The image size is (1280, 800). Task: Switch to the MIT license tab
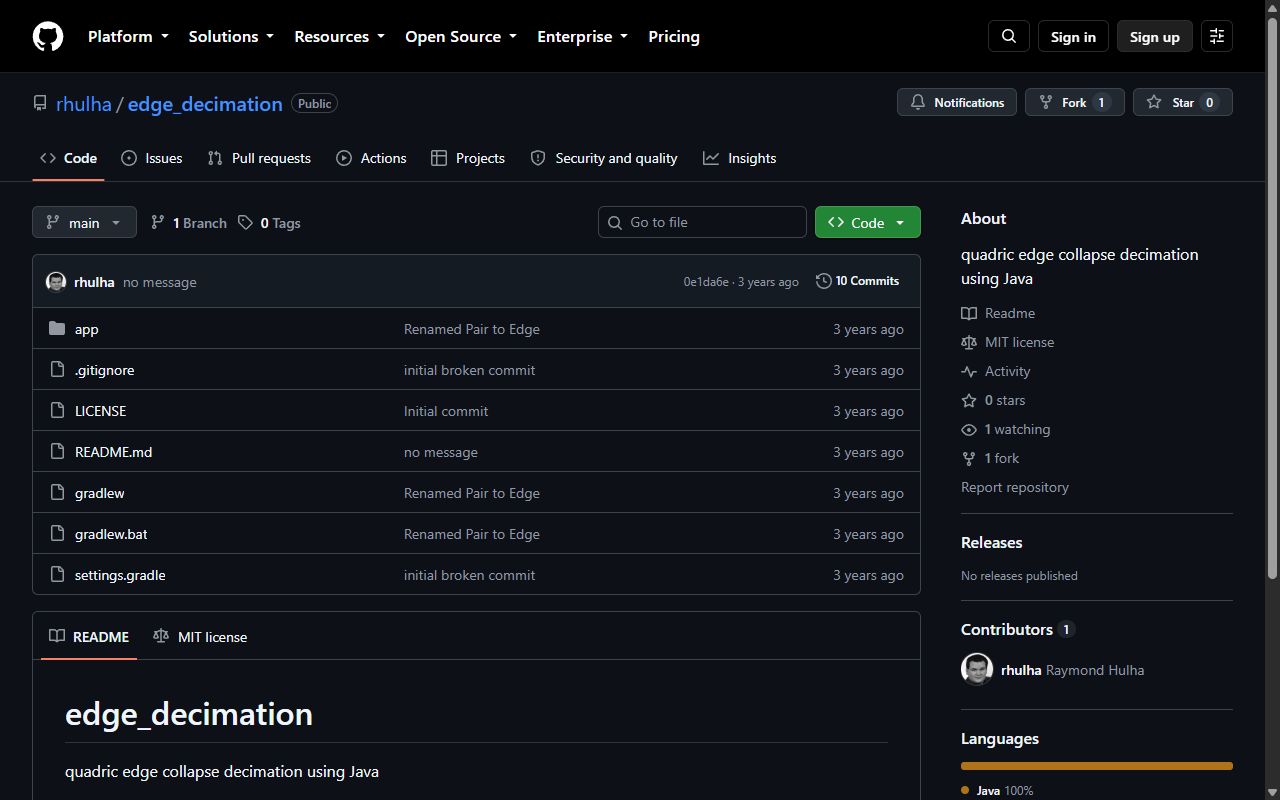click(x=200, y=637)
